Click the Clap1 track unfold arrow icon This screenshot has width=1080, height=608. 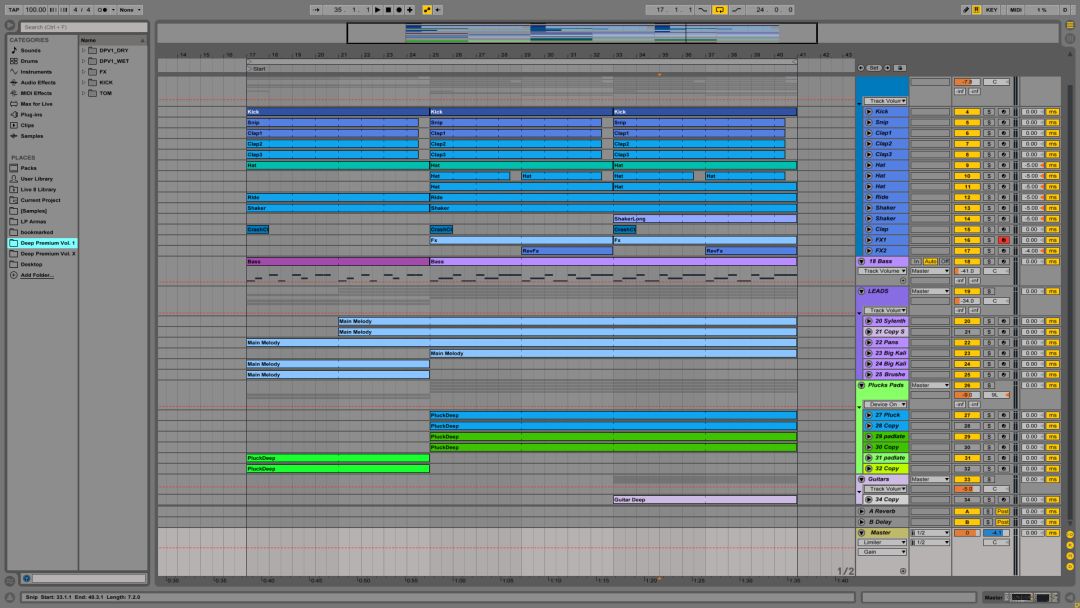(x=869, y=133)
